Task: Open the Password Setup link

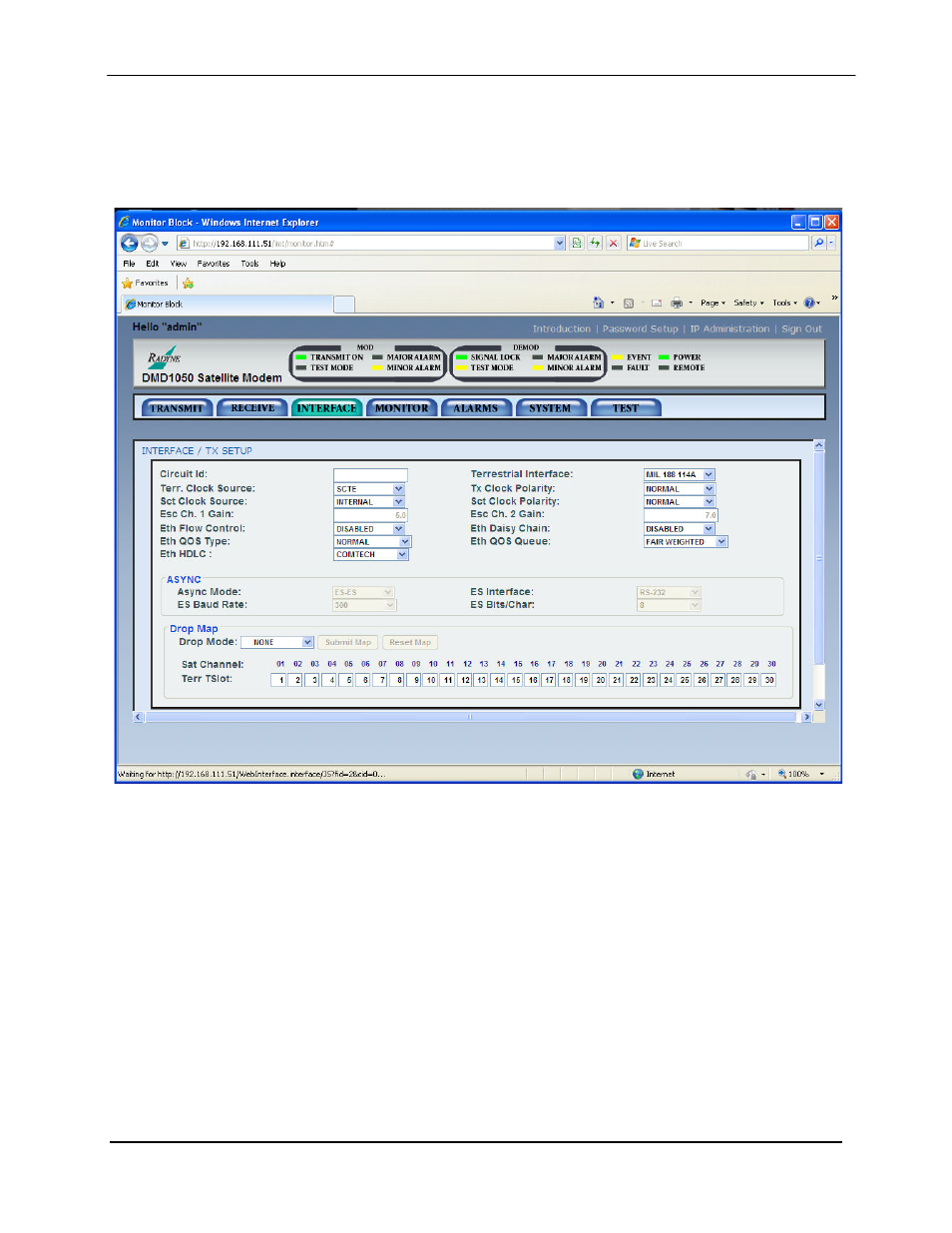Action: (x=640, y=328)
